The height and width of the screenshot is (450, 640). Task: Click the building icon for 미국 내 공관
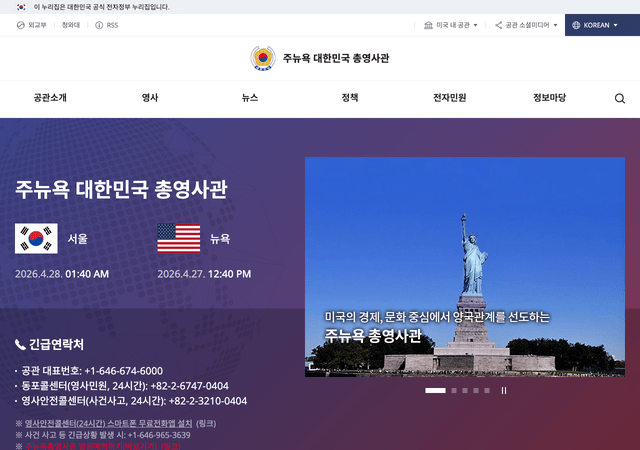pos(428,25)
